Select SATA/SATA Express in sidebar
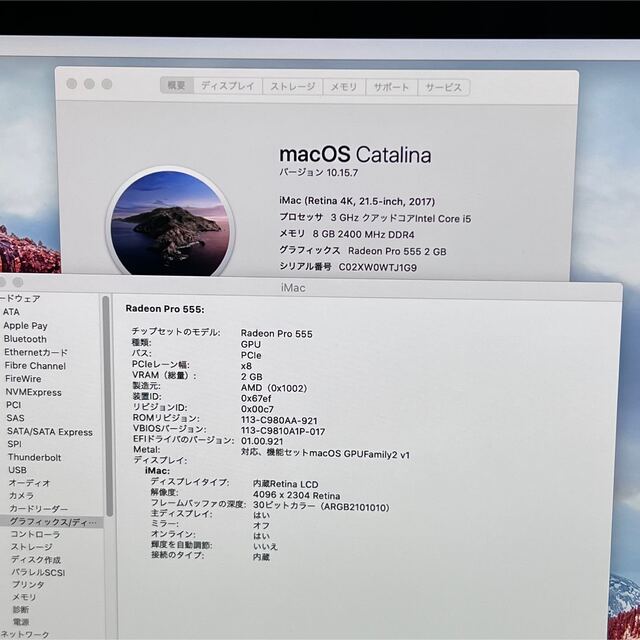 click(50, 432)
